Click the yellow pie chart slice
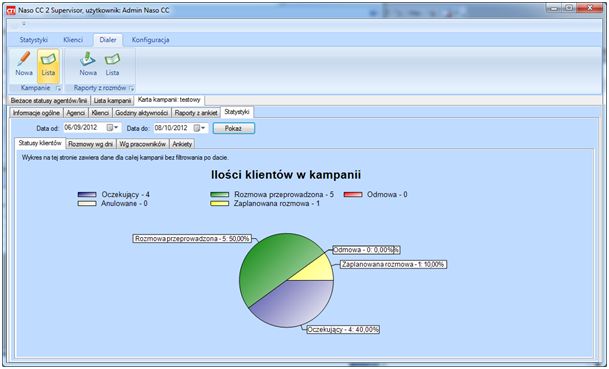 tap(318, 271)
